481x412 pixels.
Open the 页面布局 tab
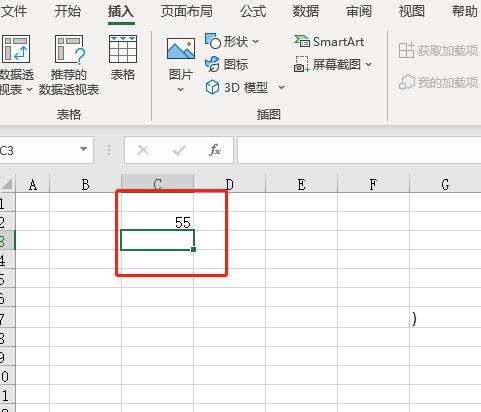click(187, 12)
